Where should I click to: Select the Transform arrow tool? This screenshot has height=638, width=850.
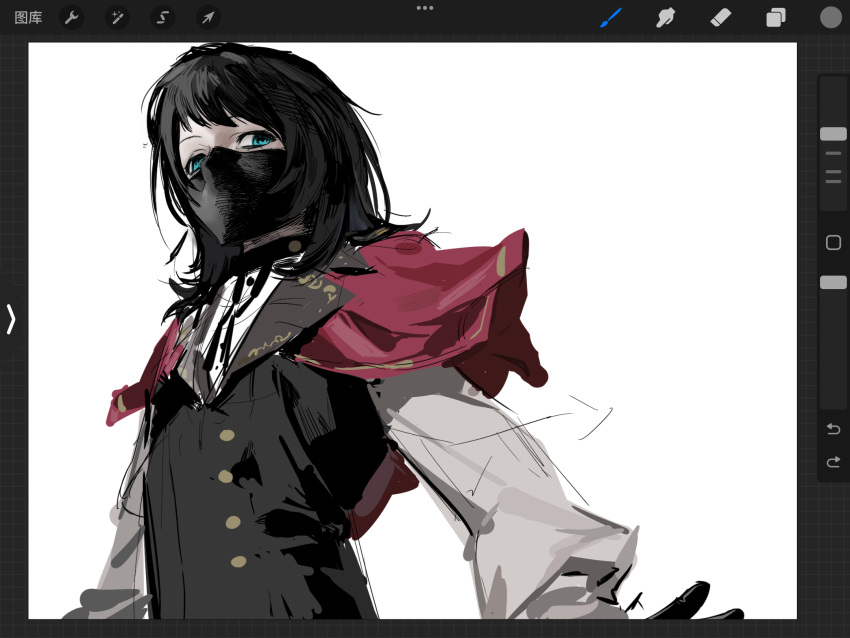[208, 17]
